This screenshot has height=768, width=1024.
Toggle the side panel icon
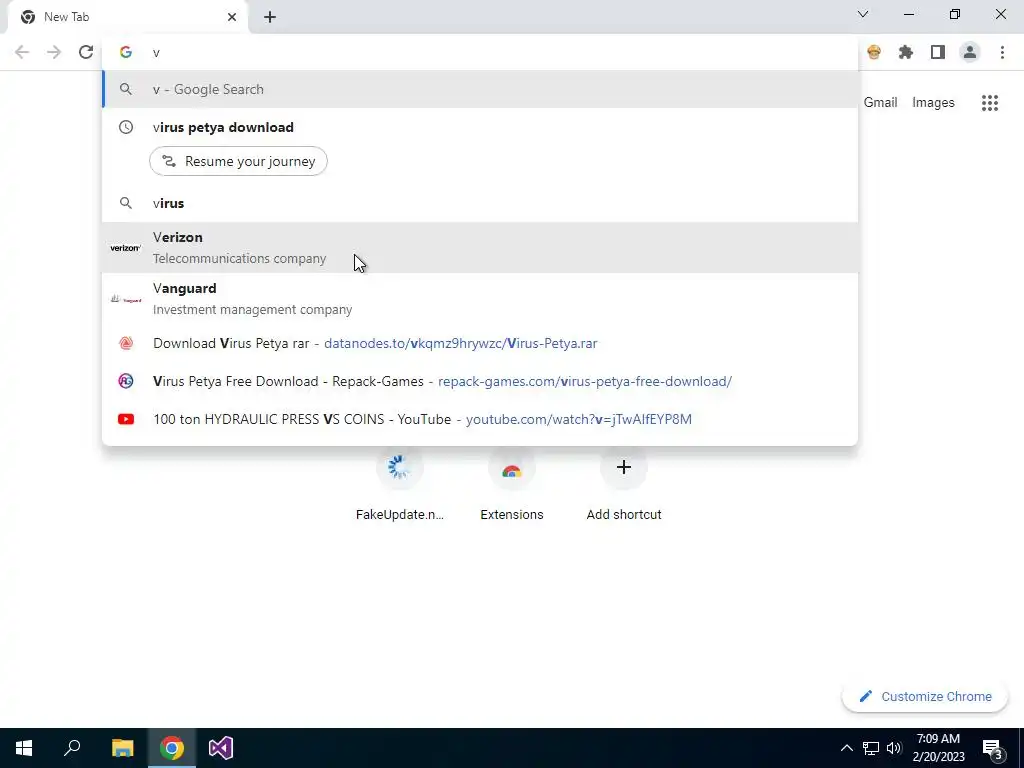pos(938,52)
